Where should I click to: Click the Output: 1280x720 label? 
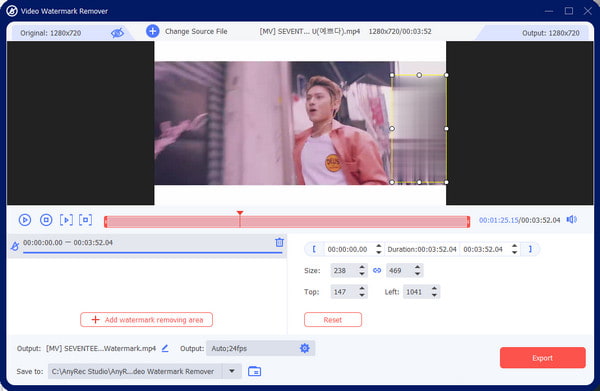551,33
